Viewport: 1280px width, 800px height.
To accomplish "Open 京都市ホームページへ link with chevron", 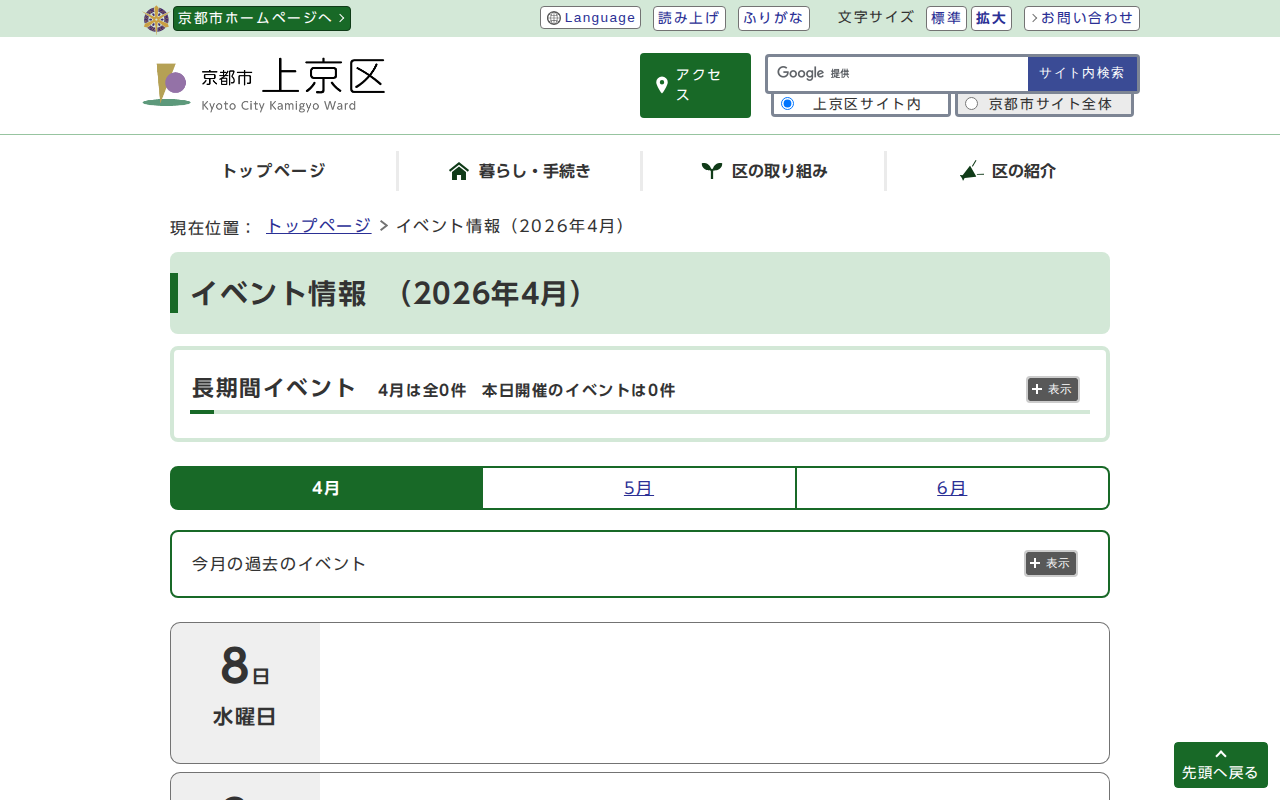I will pyautogui.click(x=262, y=18).
